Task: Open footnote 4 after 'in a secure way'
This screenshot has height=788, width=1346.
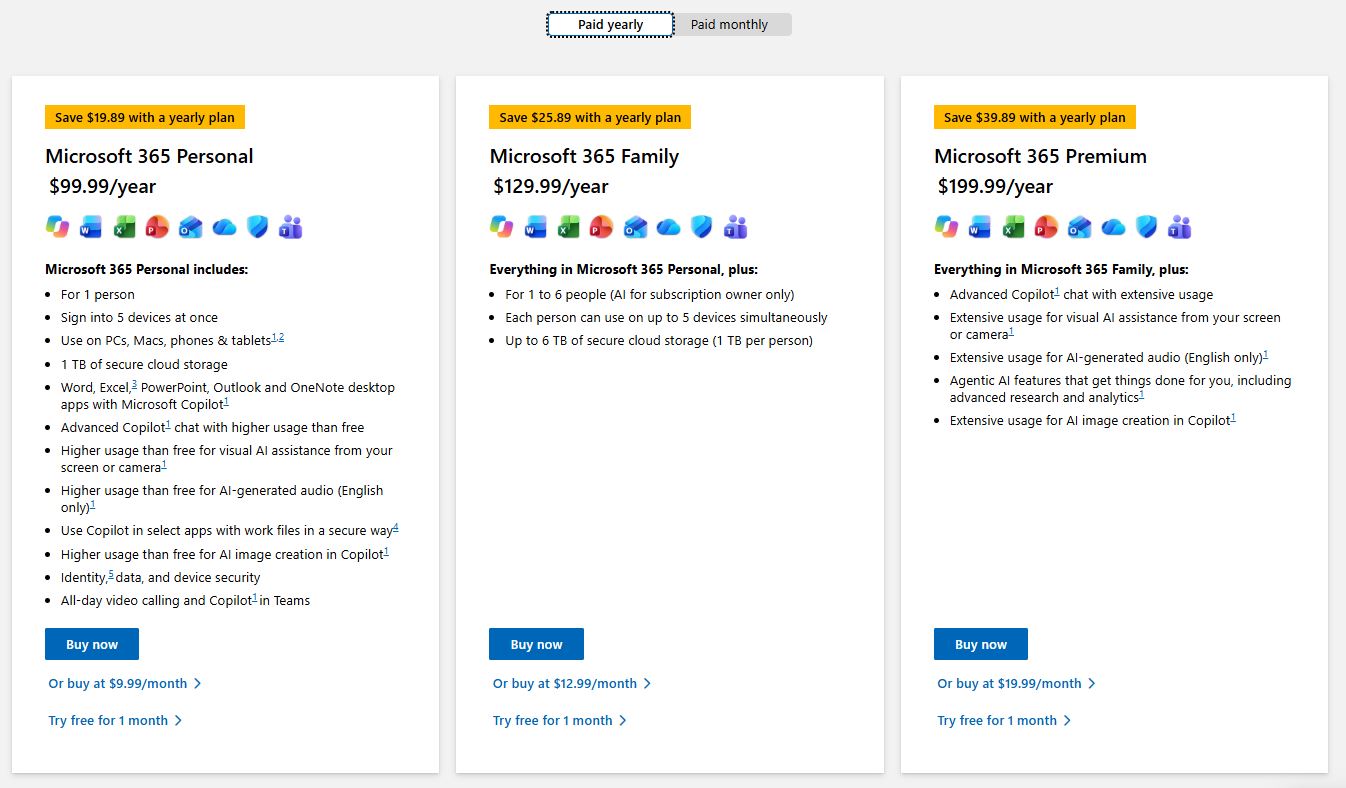Action: [396, 527]
